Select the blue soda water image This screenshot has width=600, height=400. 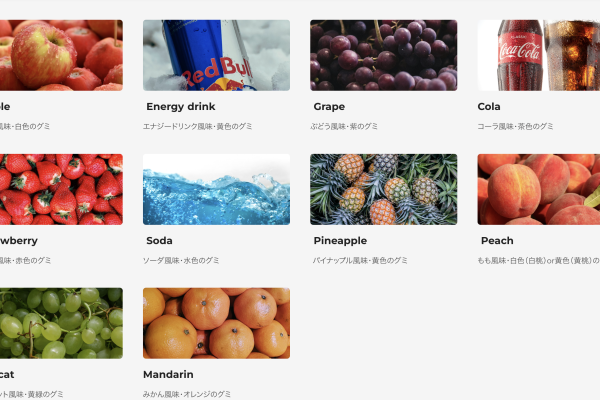coord(216,189)
